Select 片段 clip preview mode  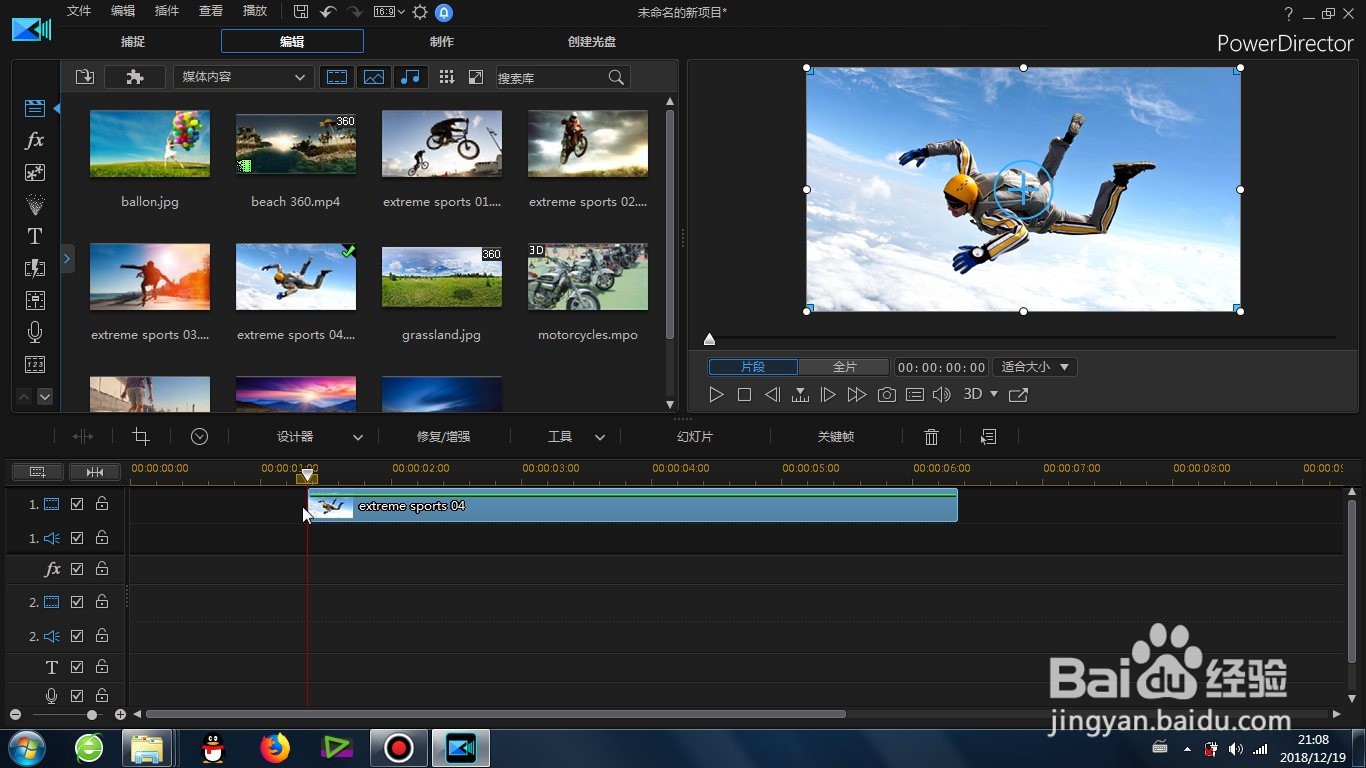753,367
